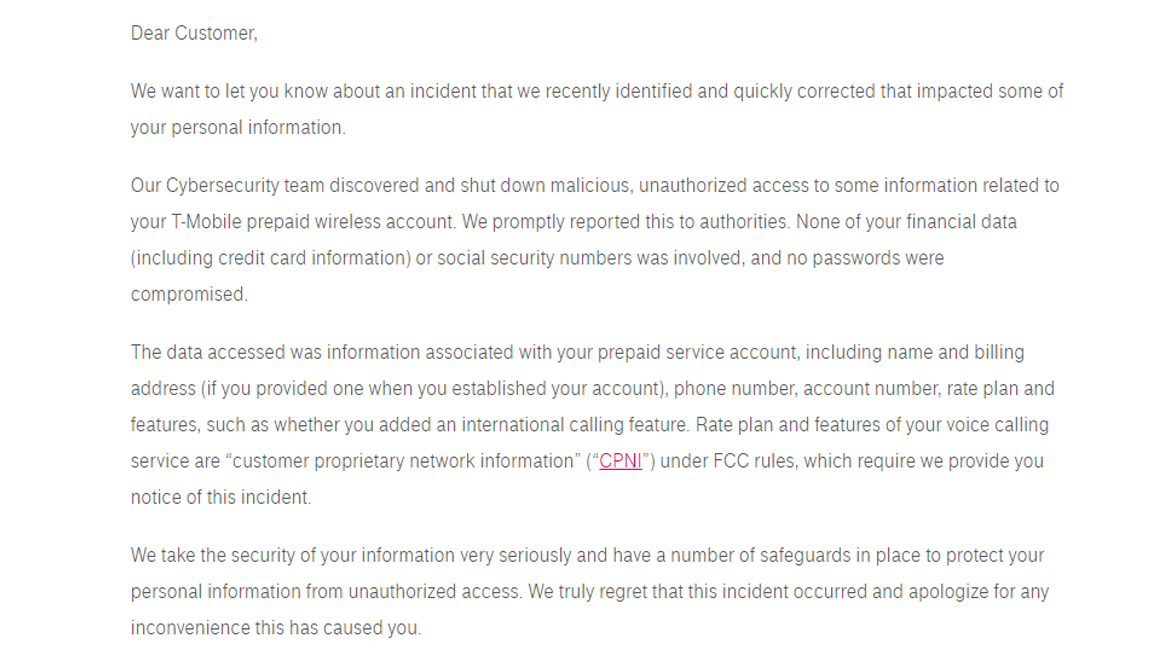Click "customer proprietary network information" quoted phrase
This screenshot has height=660, width=1160.
[x=403, y=461]
